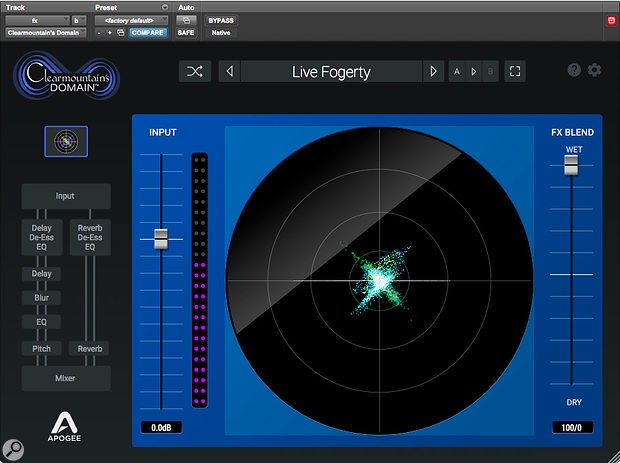Open the Delay module block
620x463 pixels.
click(x=41, y=274)
